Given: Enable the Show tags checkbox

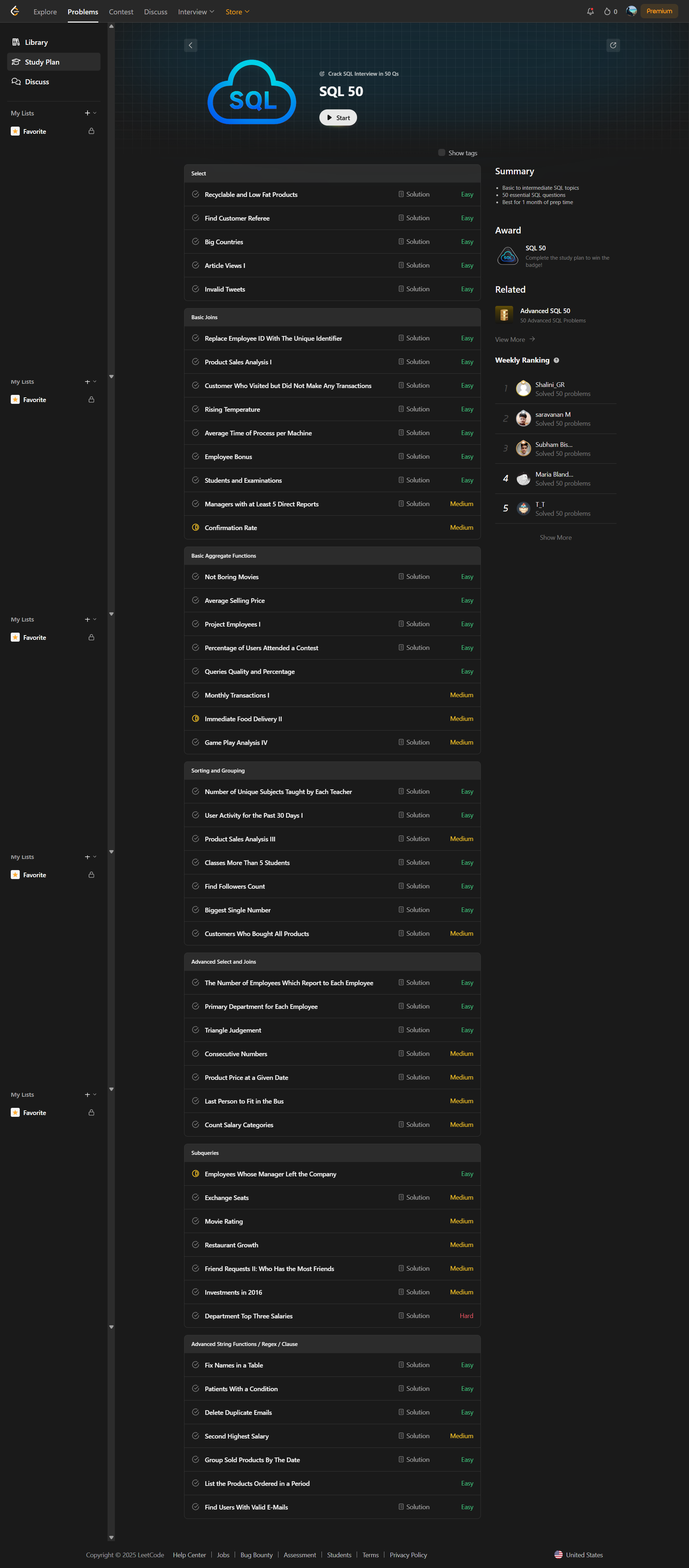Looking at the screenshot, I should point(442,153).
